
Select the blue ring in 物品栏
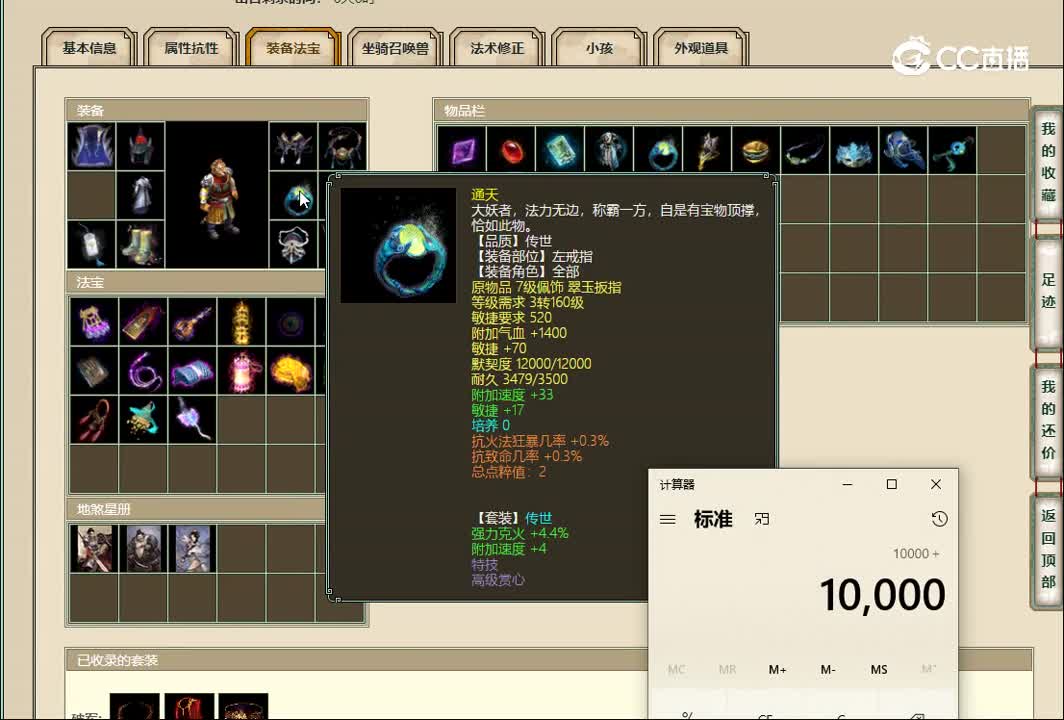658,150
